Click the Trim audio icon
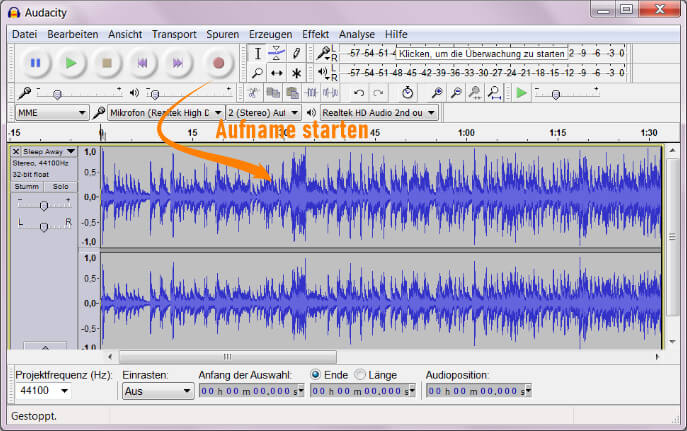Viewport: 687px width, 431px height. (x=312, y=92)
